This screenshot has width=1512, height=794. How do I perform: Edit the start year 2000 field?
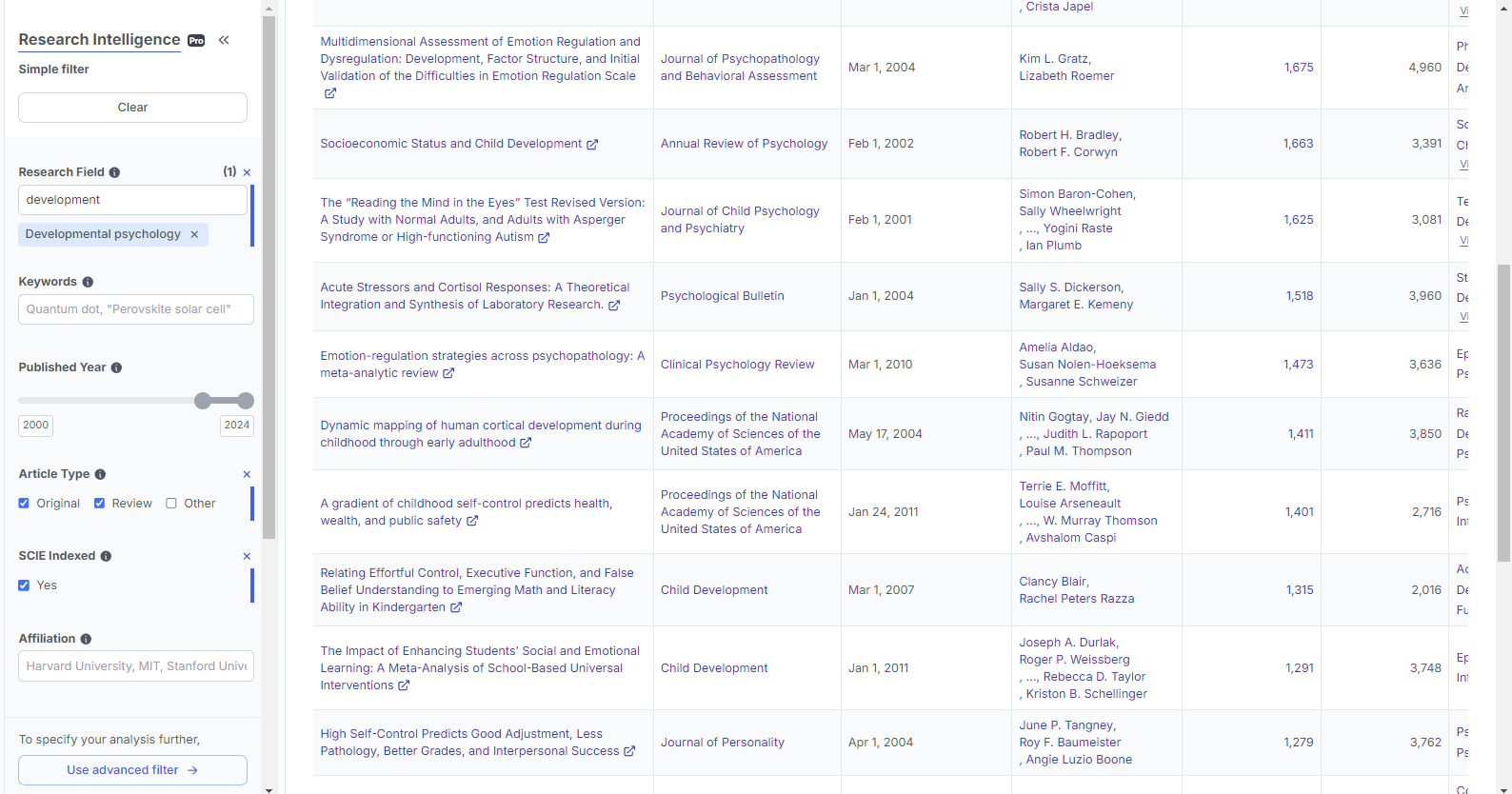(x=35, y=426)
